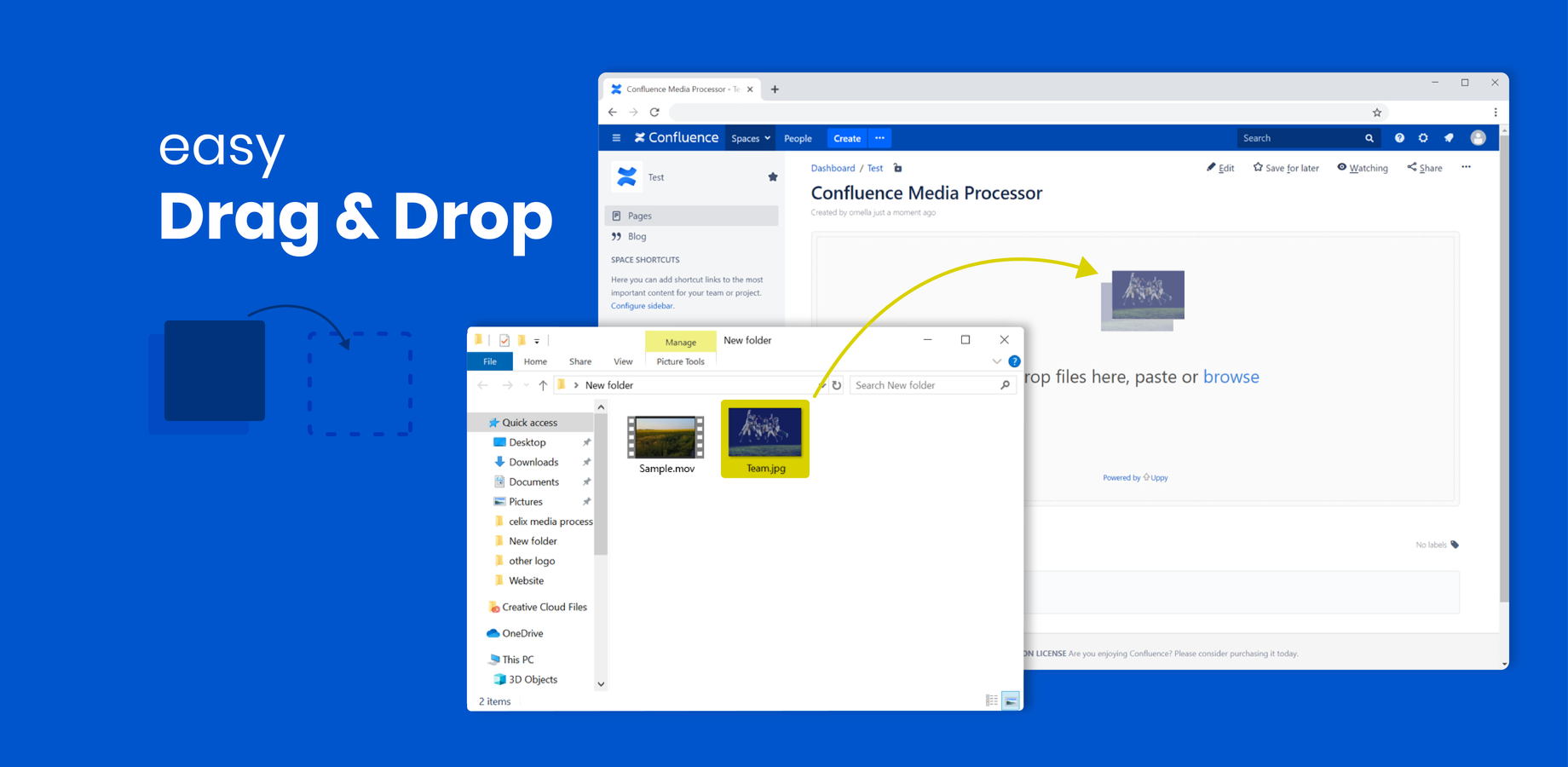Image resolution: width=1568 pixels, height=767 pixels.
Task: Go forward in the browser
Action: (x=633, y=112)
